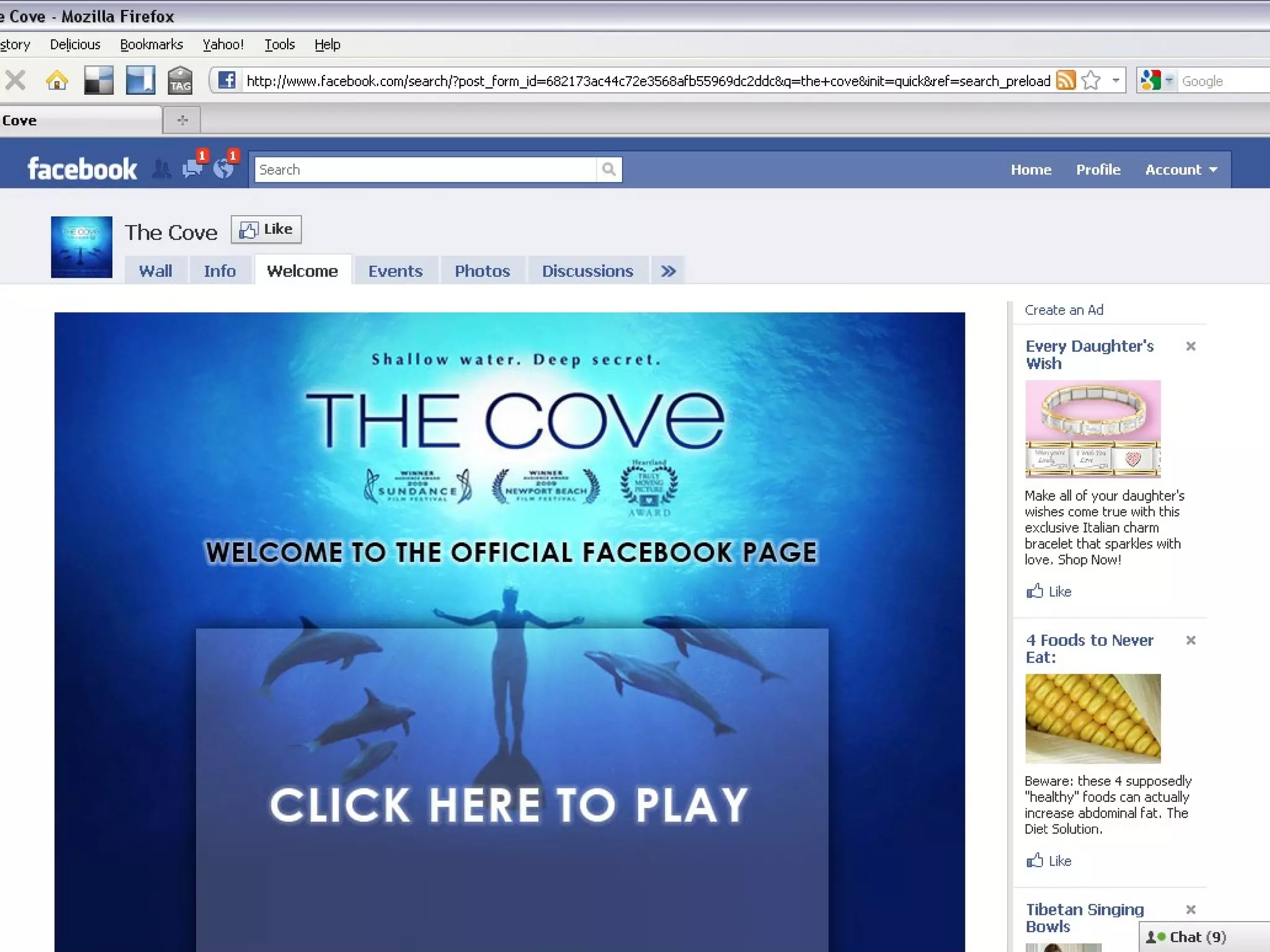Open Facebook notifications globe icon
The width and height of the screenshot is (1270, 952).
tap(223, 169)
